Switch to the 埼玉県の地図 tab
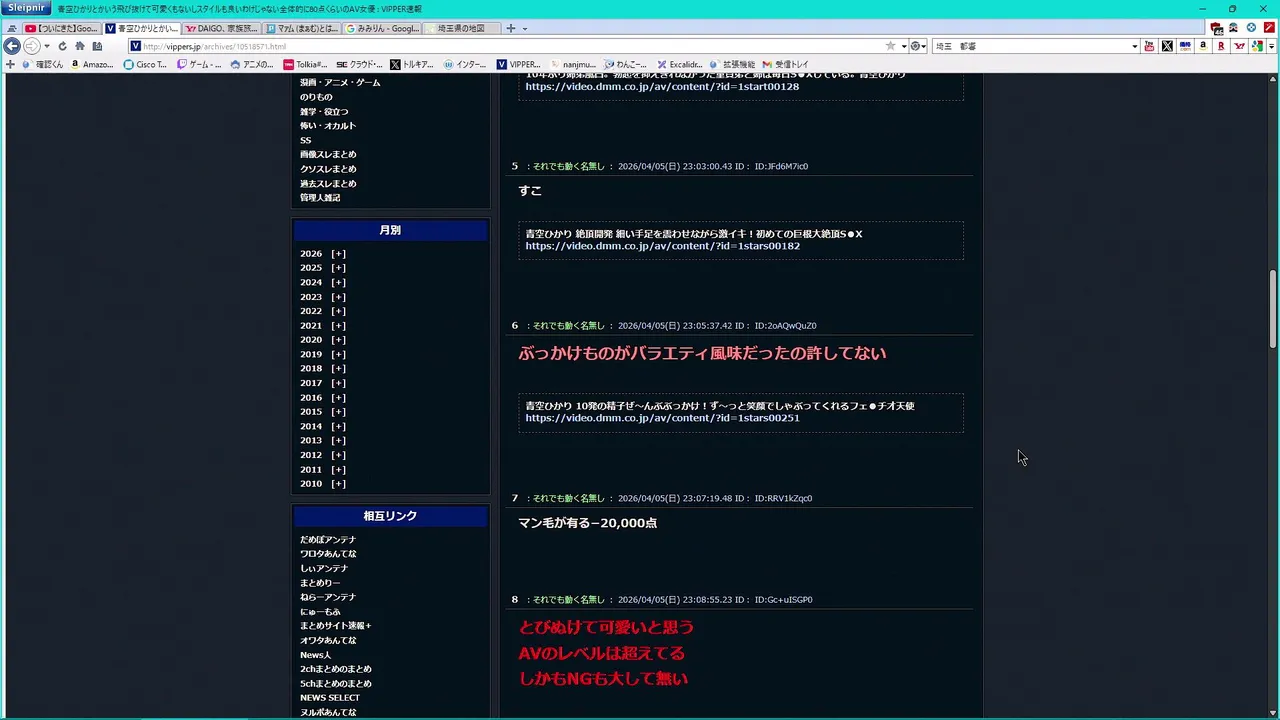This screenshot has height=720, width=1280. click(463, 28)
